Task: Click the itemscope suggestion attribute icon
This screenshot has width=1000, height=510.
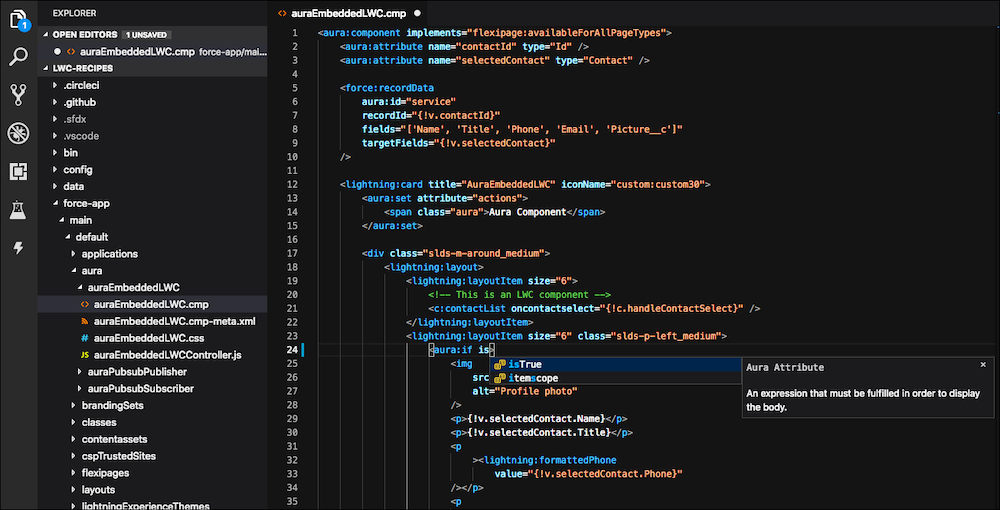Action: click(x=500, y=379)
